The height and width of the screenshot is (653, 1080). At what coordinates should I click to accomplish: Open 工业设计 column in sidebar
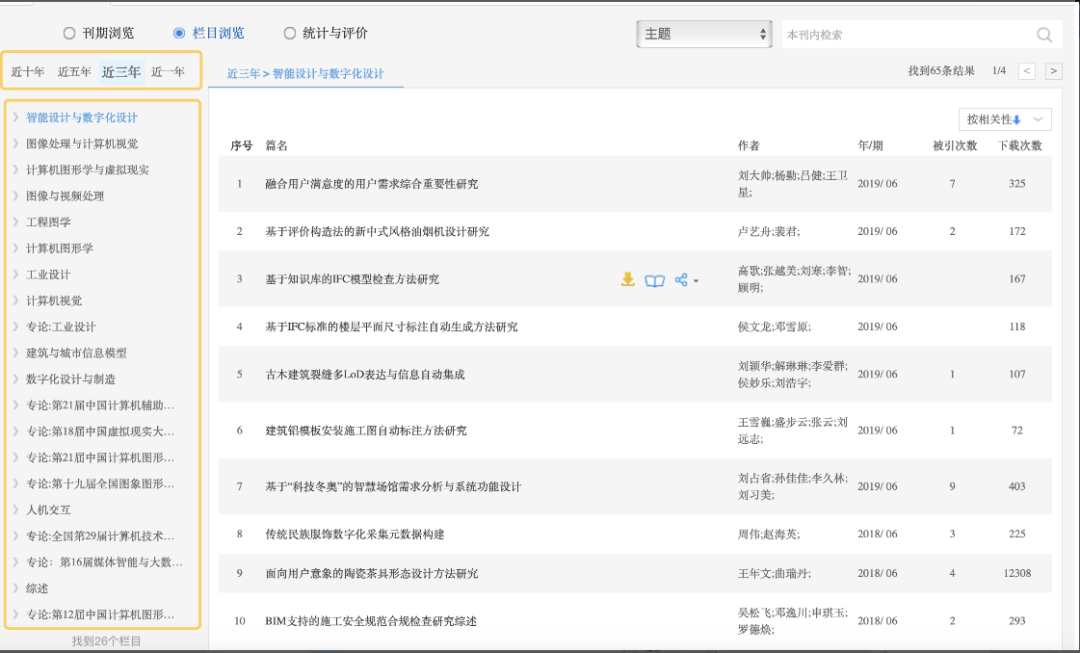48,274
